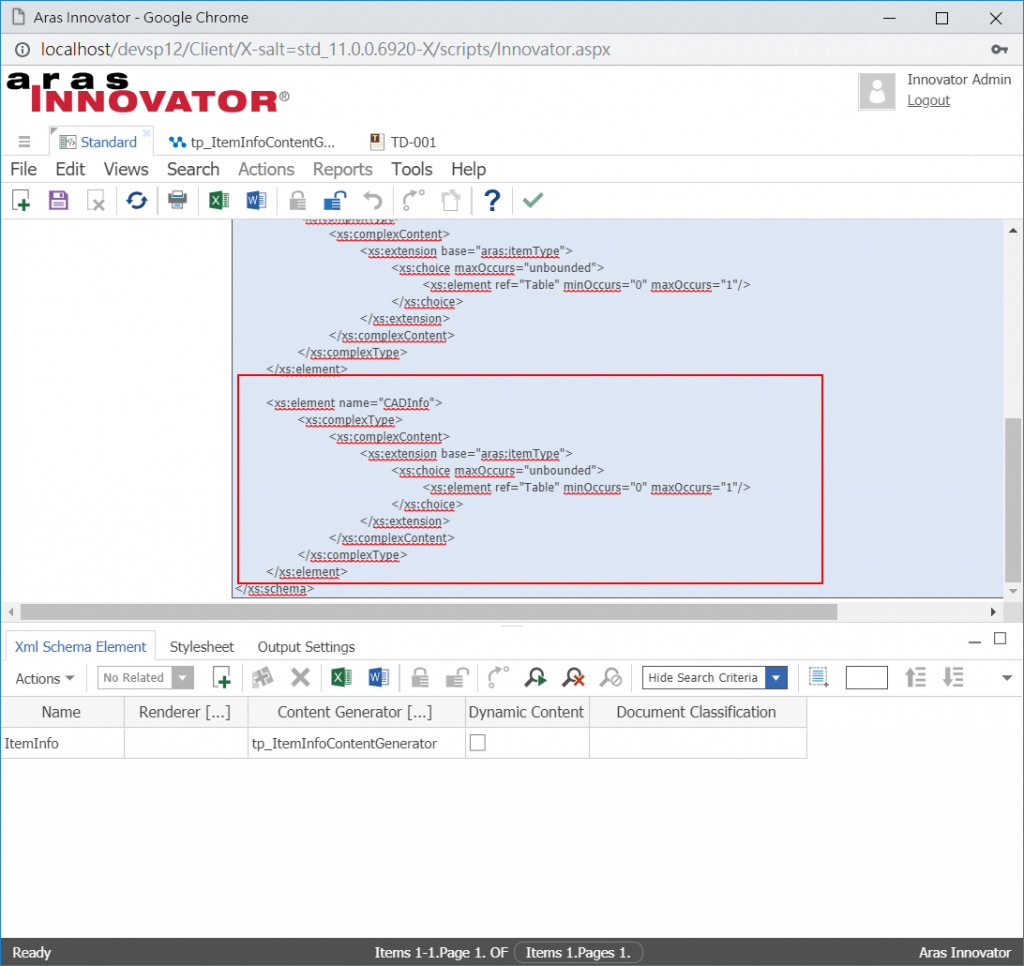This screenshot has width=1024, height=966.
Task: Open the Views menu
Action: (126, 169)
